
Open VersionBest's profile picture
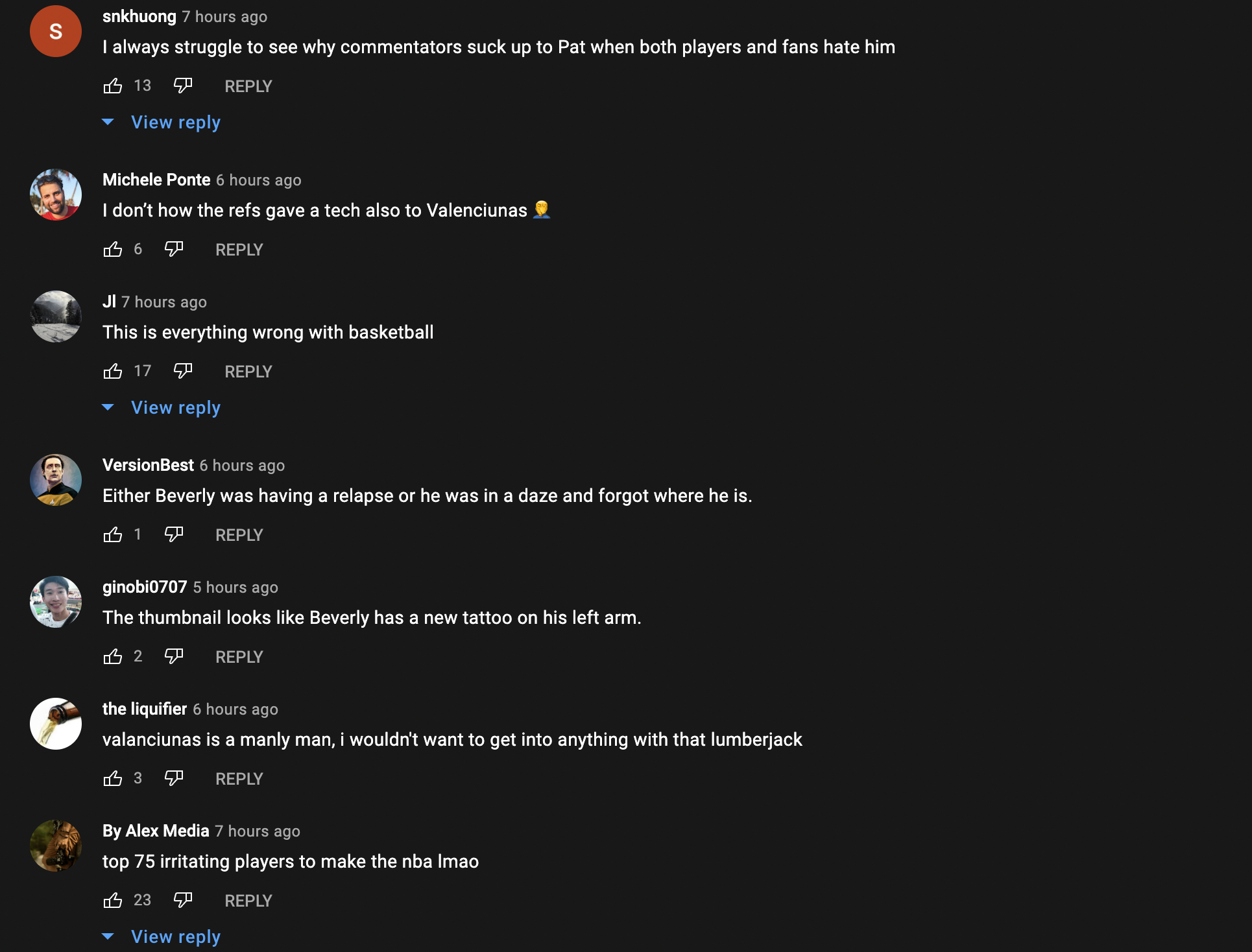pos(56,480)
